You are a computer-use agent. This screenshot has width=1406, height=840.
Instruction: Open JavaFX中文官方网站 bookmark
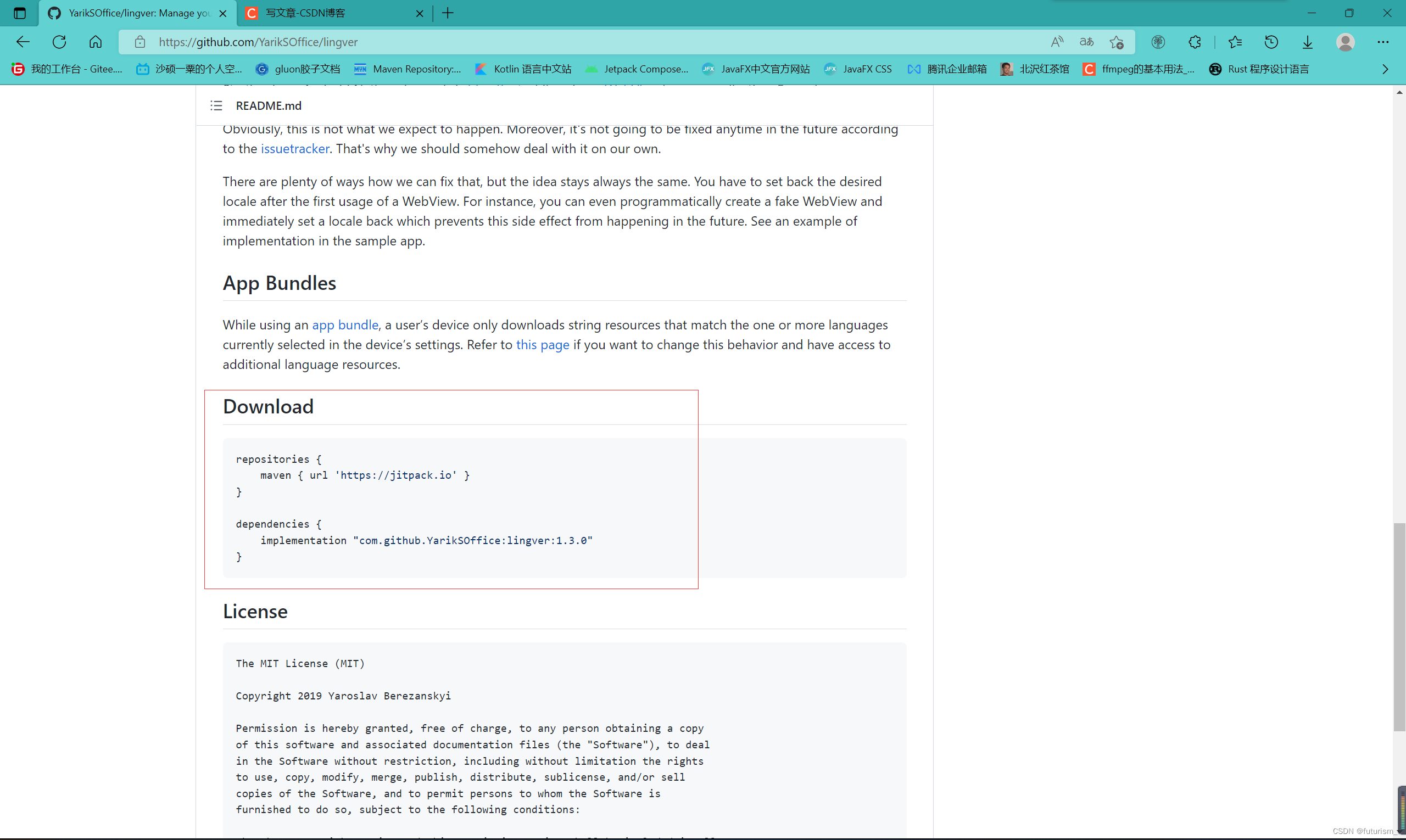coord(755,69)
